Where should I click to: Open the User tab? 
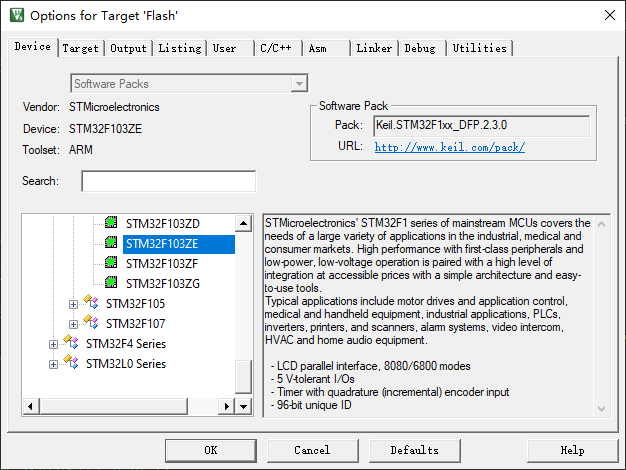coord(230,48)
